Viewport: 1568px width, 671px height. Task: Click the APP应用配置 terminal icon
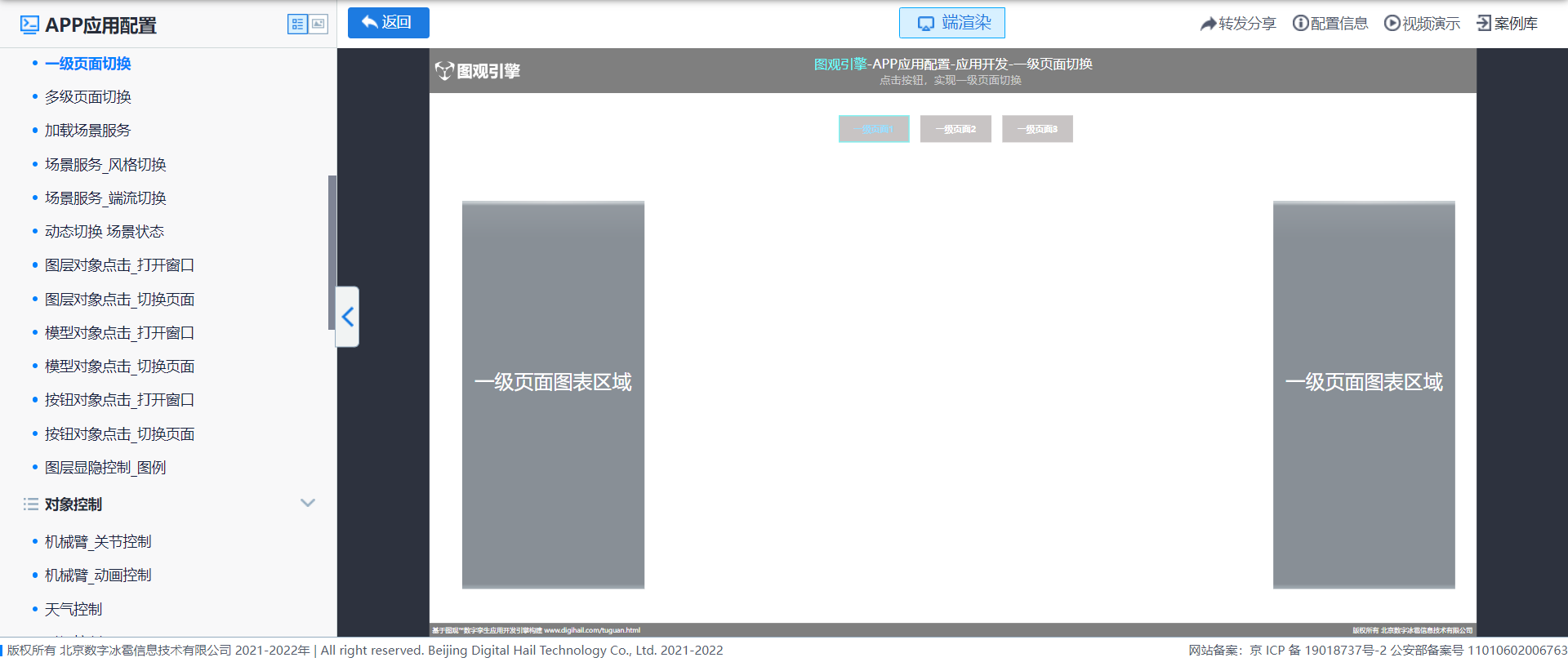click(29, 24)
